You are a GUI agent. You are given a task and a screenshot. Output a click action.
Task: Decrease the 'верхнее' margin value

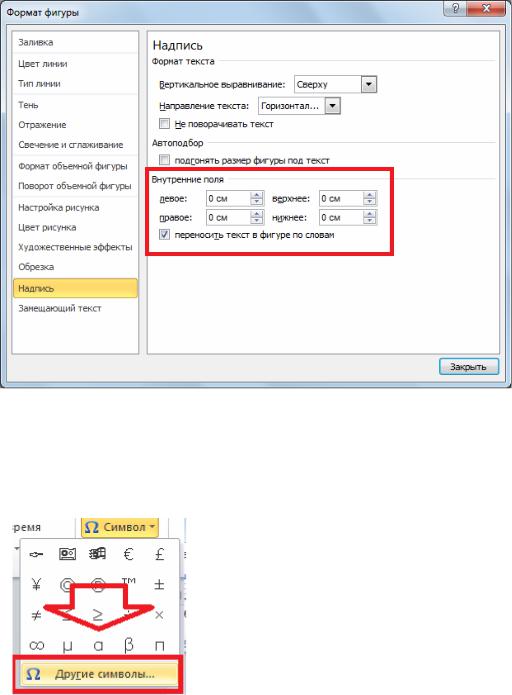[x=370, y=202]
